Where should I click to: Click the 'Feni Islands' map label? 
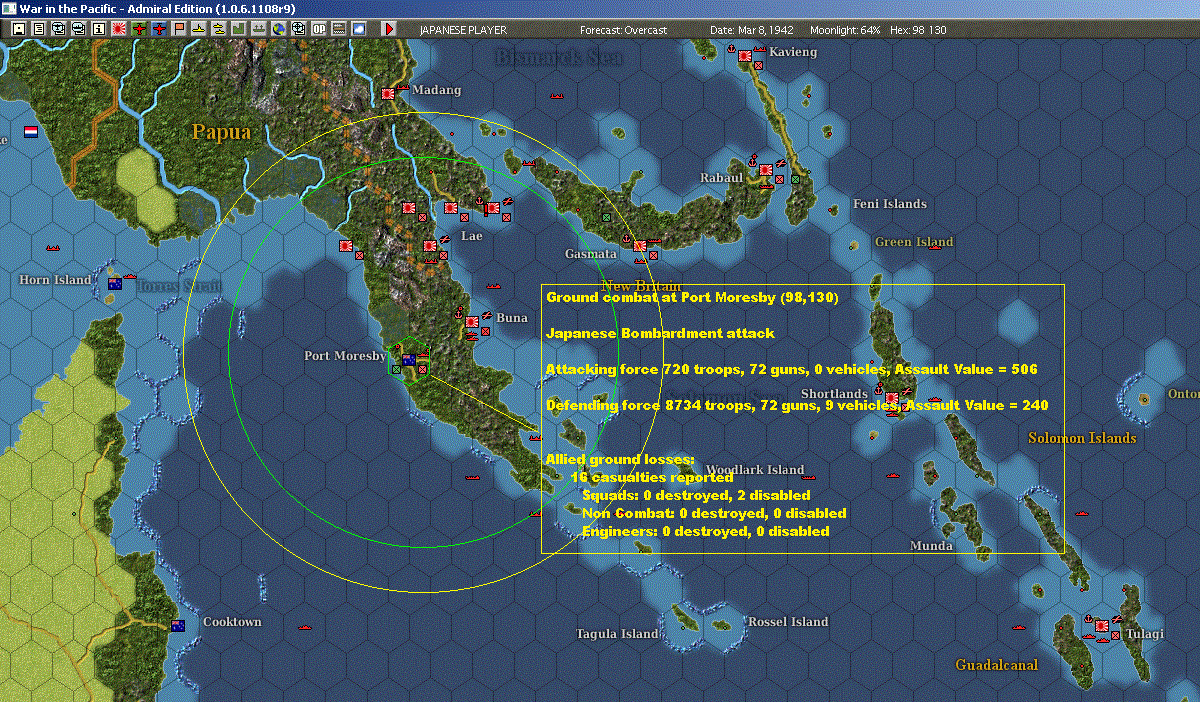(890, 204)
